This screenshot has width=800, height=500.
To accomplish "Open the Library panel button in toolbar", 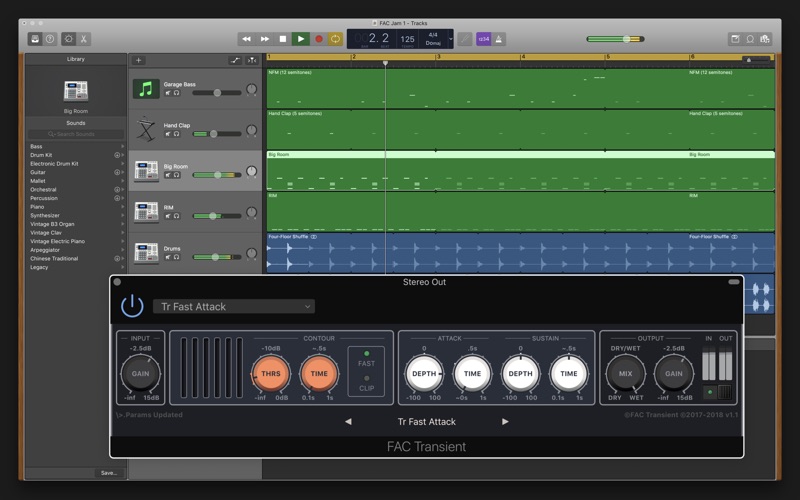I will click(35, 39).
